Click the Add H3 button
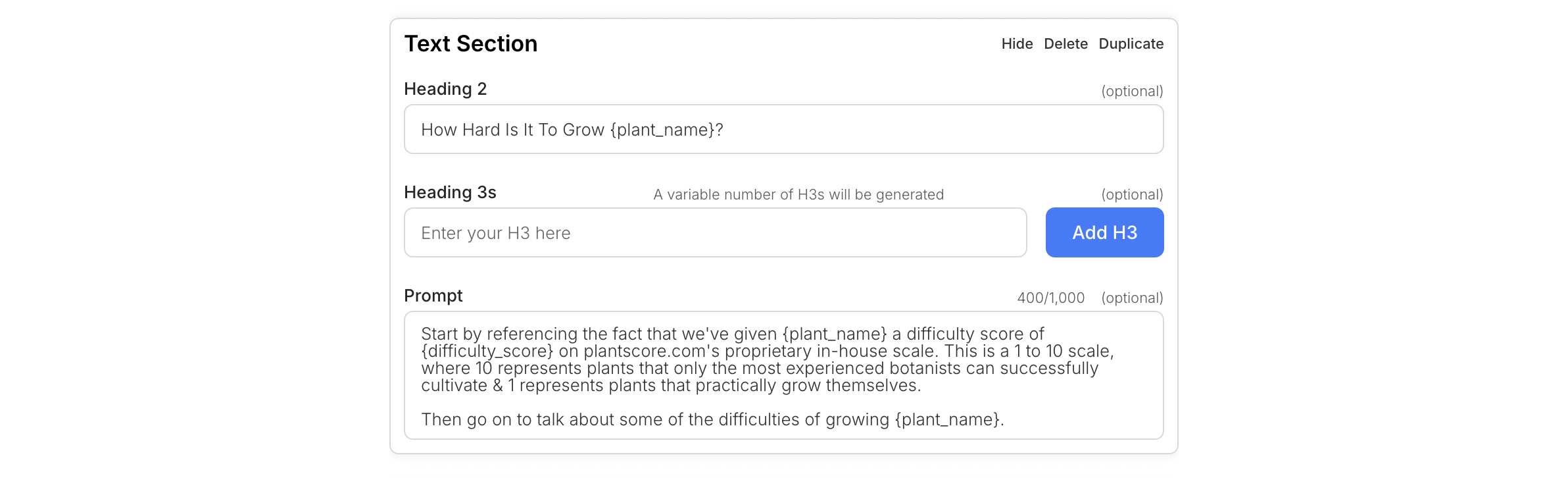This screenshot has height=478, width=1568. pyautogui.click(x=1104, y=232)
